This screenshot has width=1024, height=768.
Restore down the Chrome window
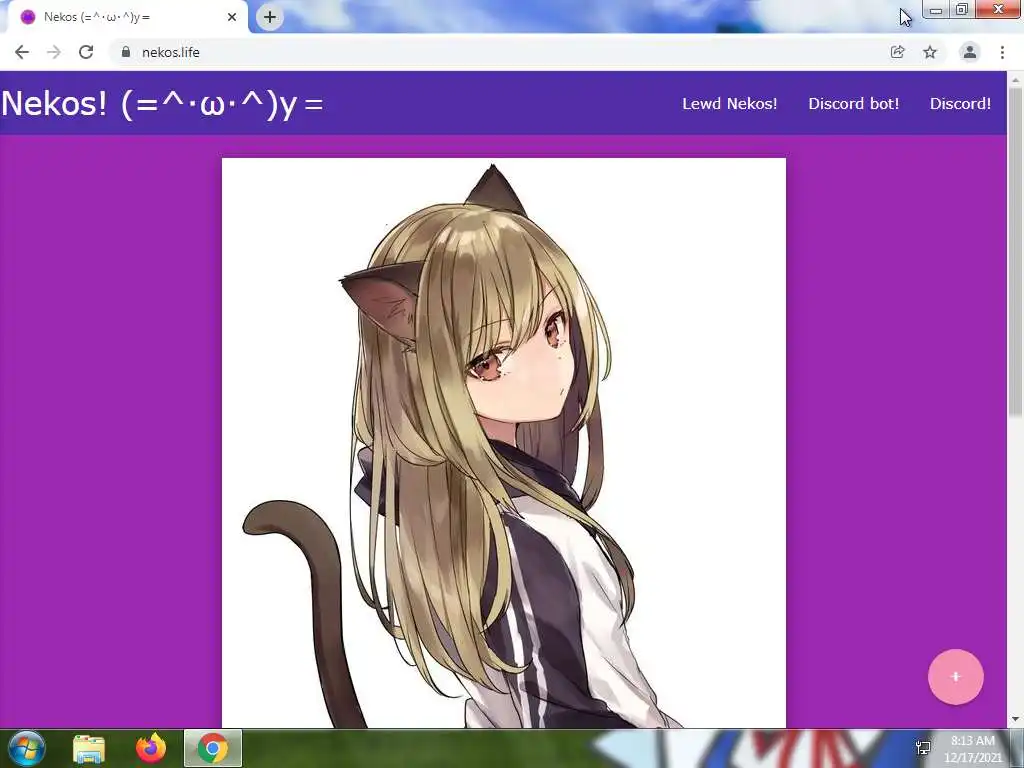pyautogui.click(x=962, y=10)
